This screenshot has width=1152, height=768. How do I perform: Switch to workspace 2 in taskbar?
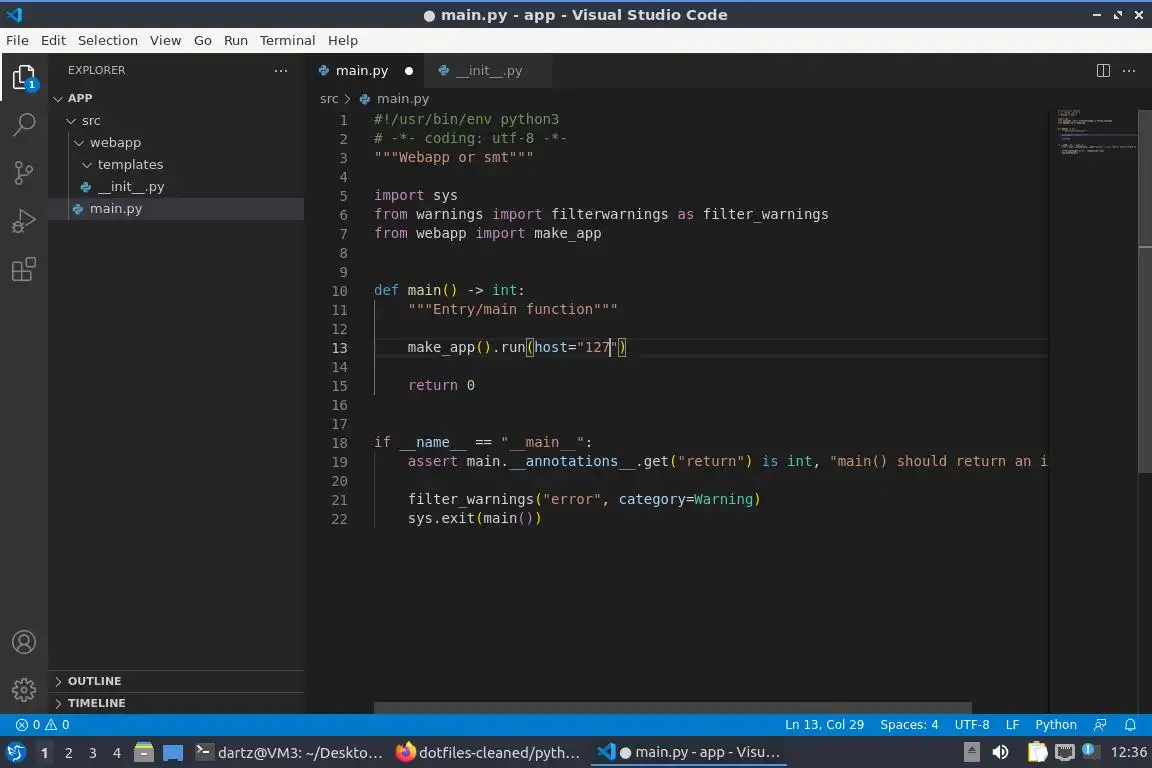[x=68, y=753]
